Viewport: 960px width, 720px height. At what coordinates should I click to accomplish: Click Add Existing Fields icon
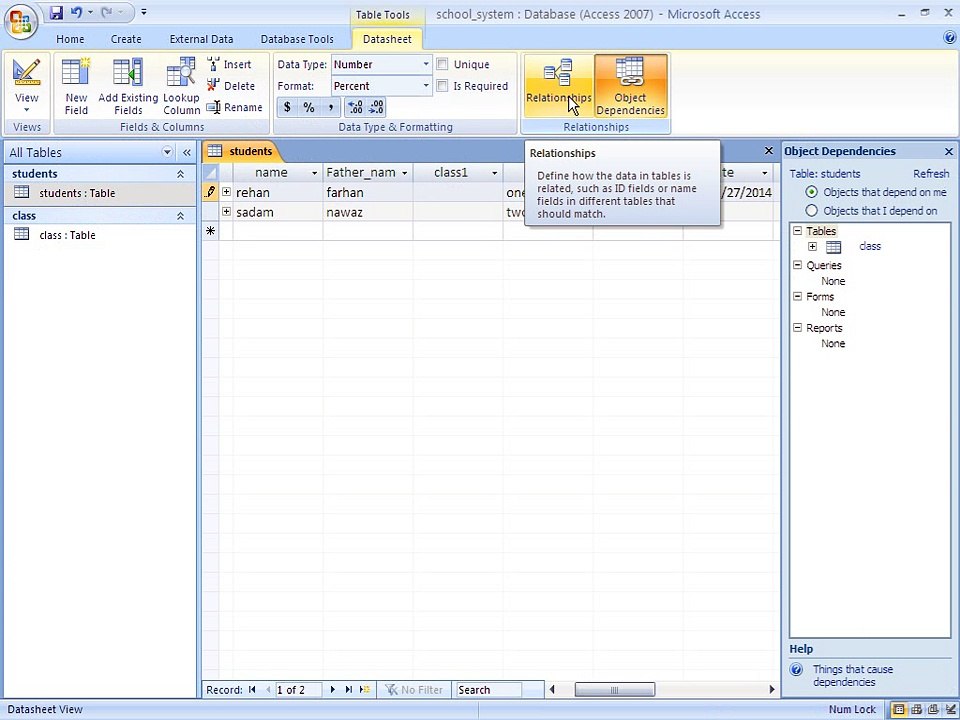128,86
